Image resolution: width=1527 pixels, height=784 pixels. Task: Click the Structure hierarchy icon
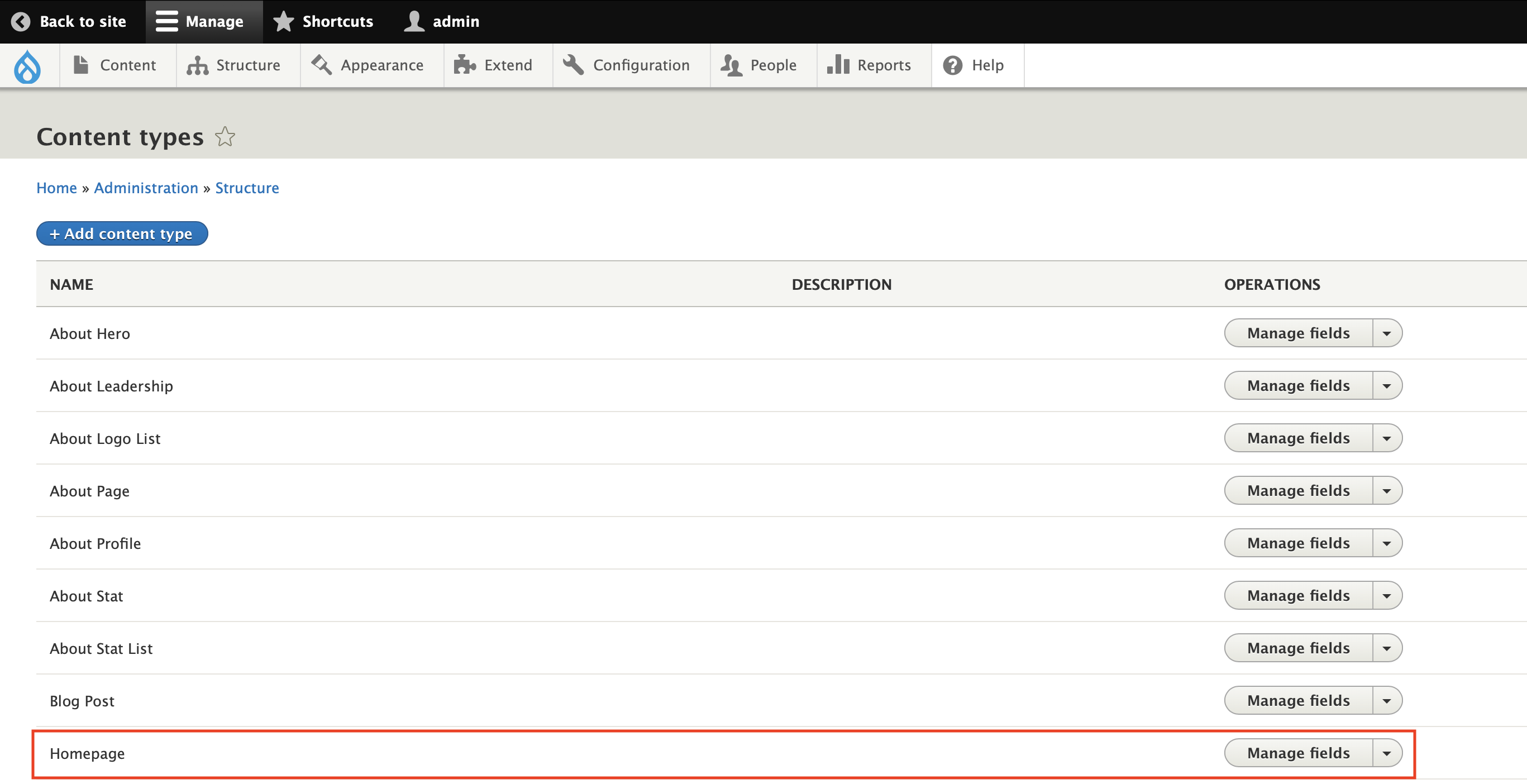click(x=197, y=65)
